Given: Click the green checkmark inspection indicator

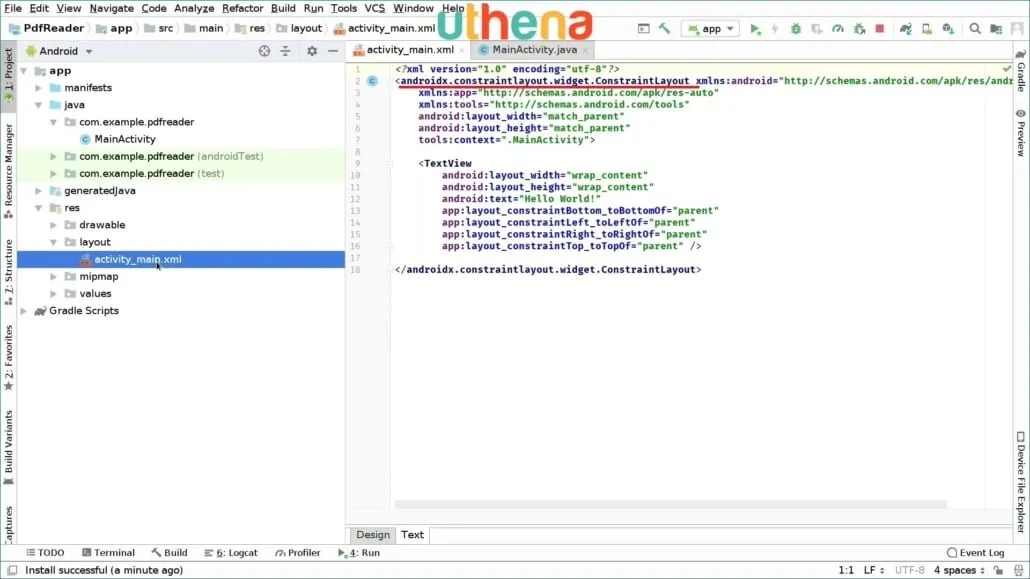Looking at the screenshot, I should click(x=1007, y=68).
